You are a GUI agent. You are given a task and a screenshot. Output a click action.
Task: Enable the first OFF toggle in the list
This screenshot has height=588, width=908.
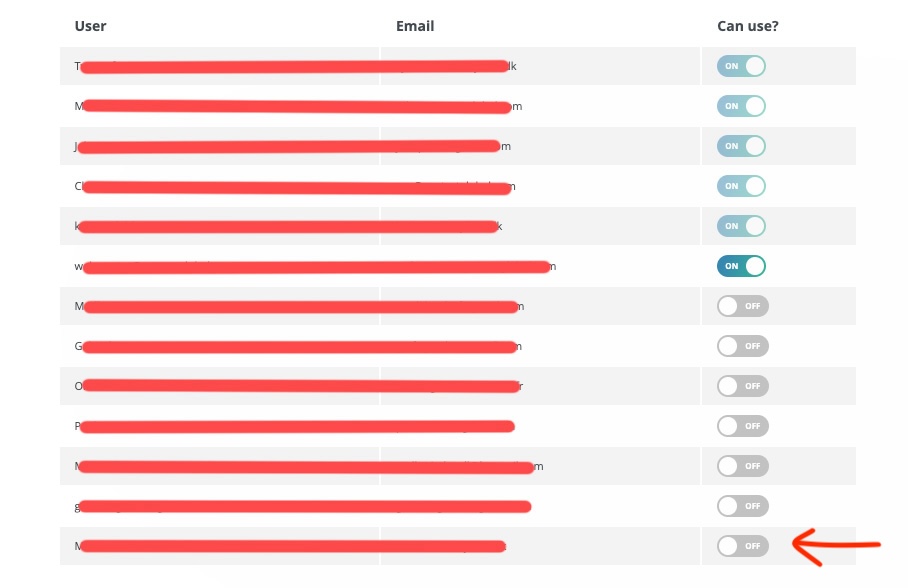(x=743, y=306)
